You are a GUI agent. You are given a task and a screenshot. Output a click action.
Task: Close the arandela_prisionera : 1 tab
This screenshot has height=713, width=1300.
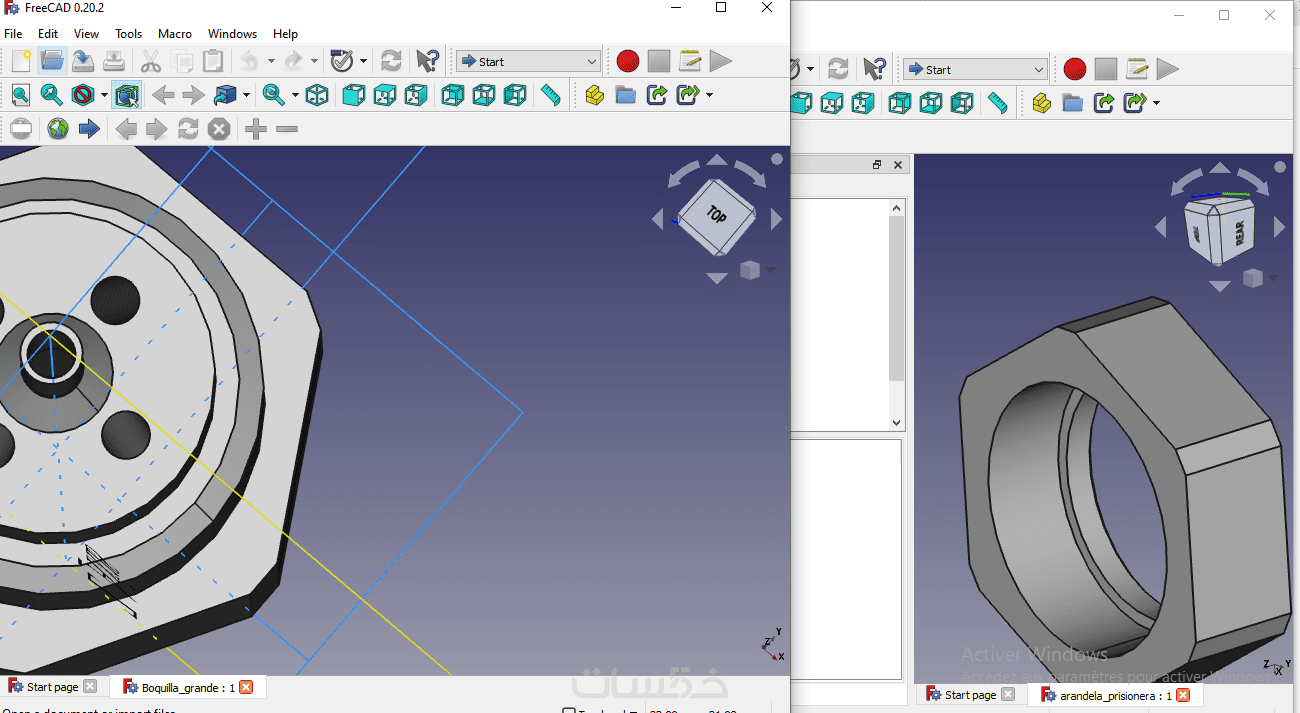pyautogui.click(x=1183, y=695)
